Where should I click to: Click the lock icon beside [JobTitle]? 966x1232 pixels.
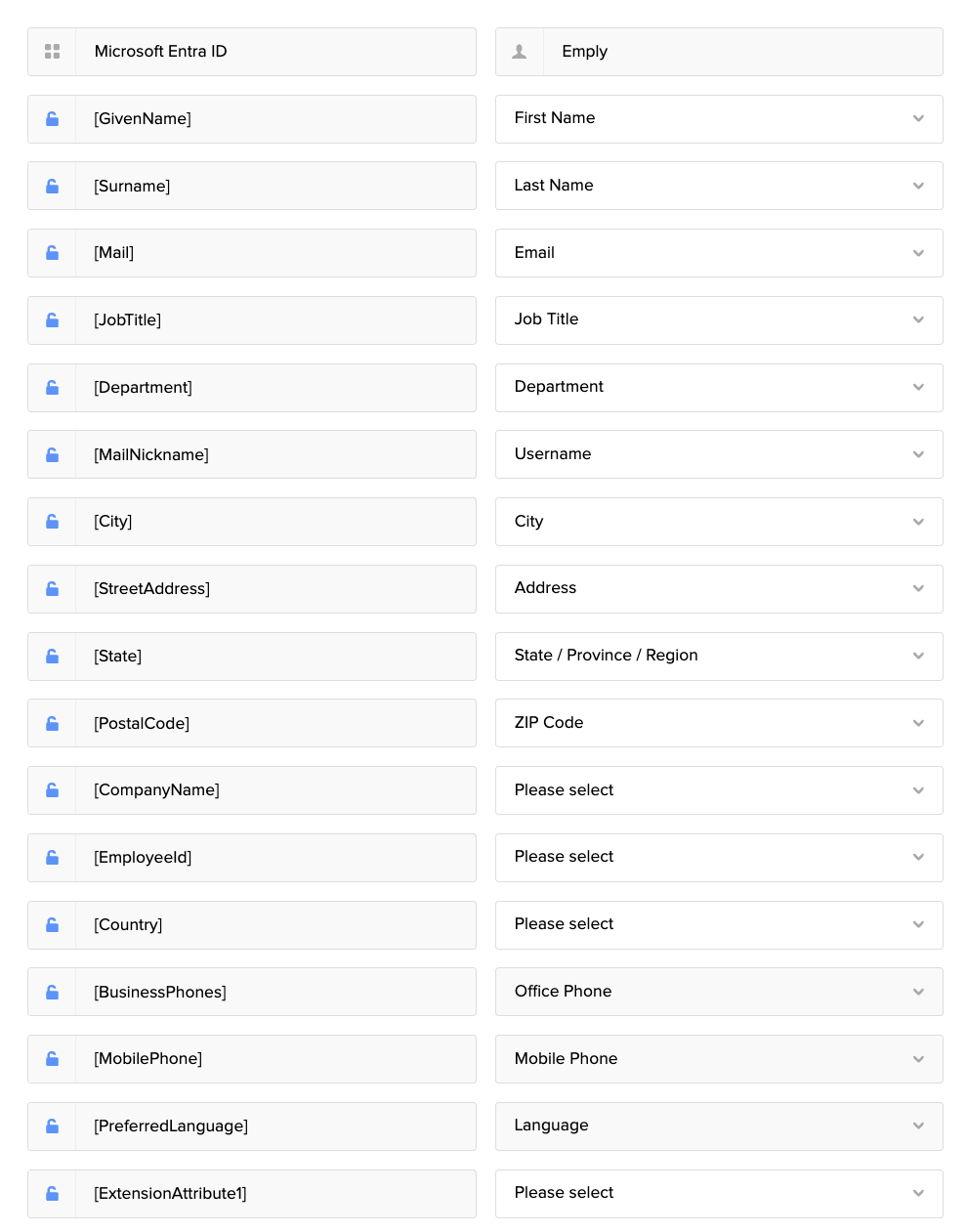pyautogui.click(x=53, y=320)
